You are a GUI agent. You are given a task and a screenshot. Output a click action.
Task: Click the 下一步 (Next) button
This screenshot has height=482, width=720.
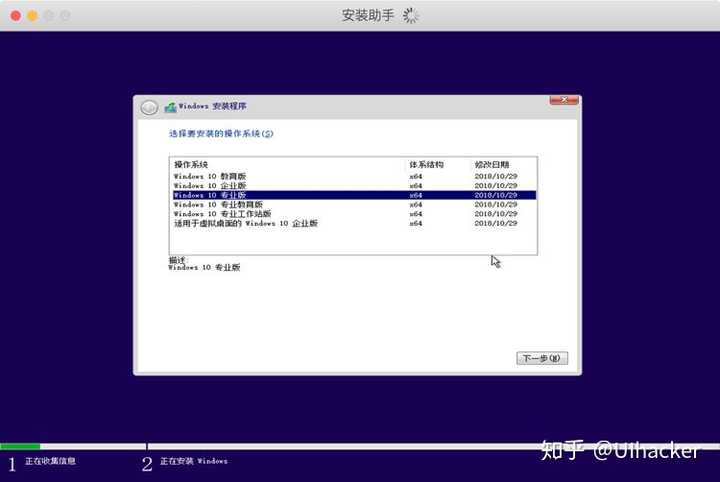(542, 358)
